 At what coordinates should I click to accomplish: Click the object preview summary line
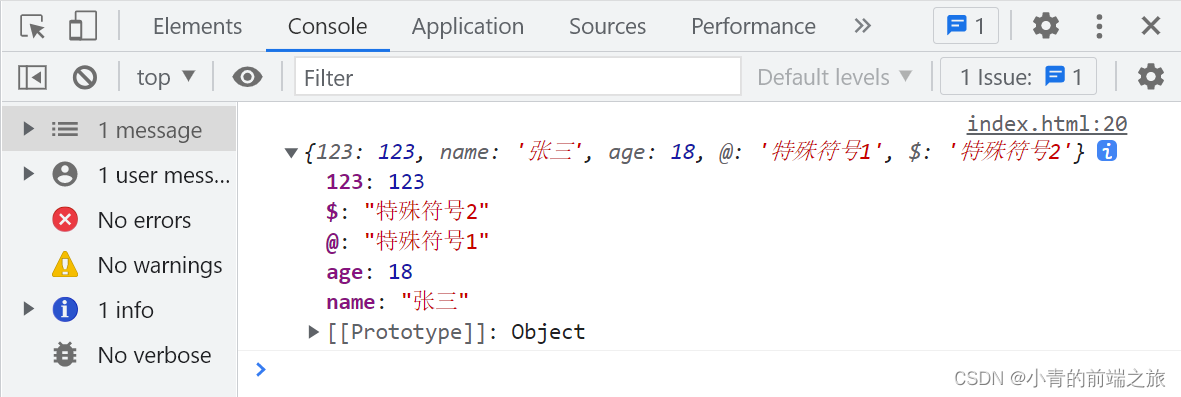(x=694, y=152)
